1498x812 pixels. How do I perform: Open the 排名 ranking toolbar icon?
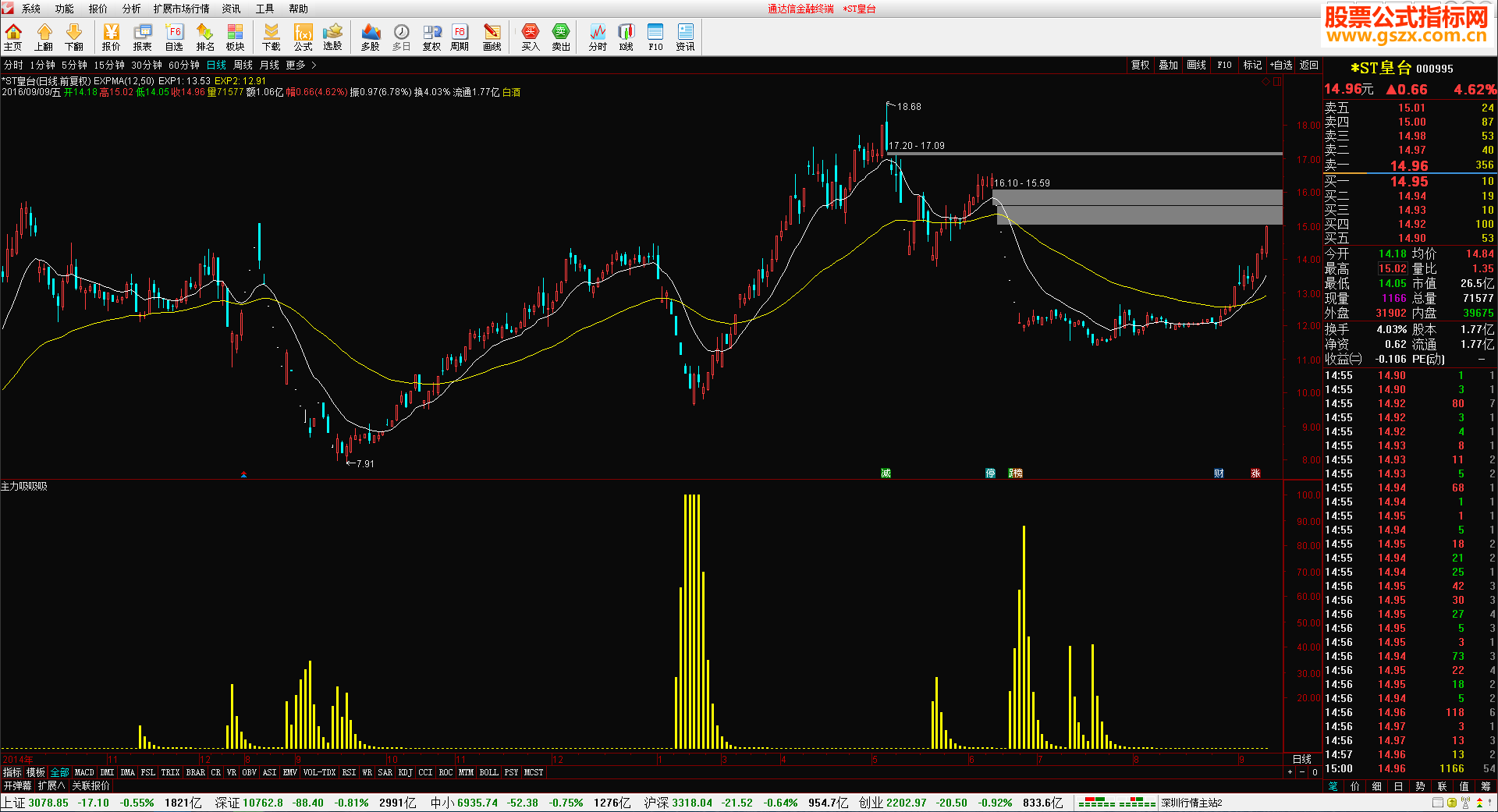(205, 37)
